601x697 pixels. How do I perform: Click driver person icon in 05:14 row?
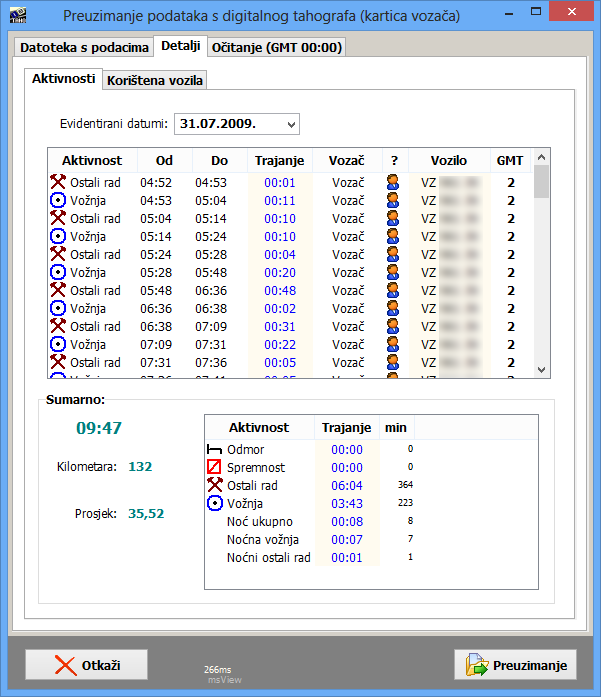point(393,236)
